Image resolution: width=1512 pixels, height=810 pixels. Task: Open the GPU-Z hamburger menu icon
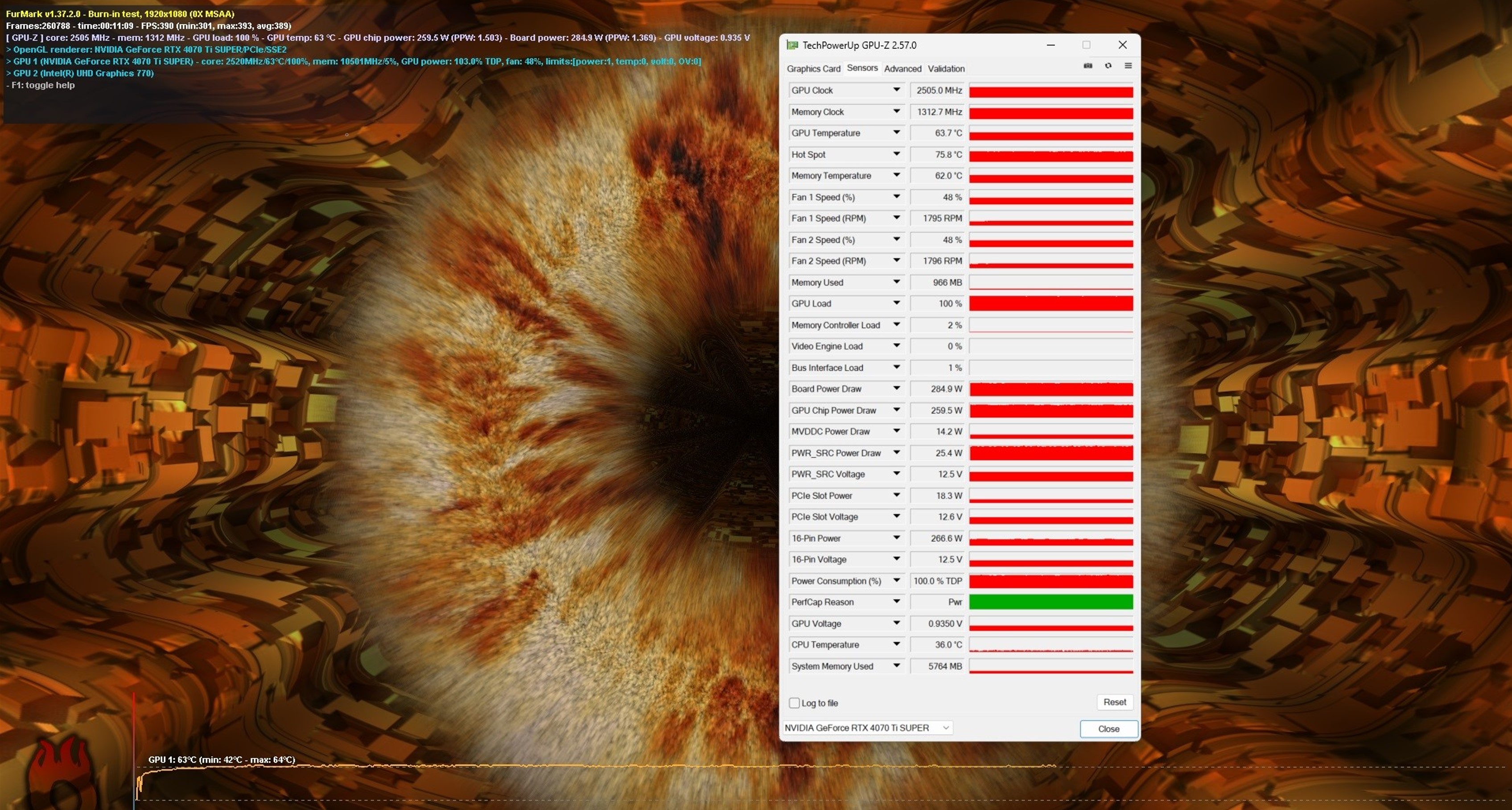pyautogui.click(x=1128, y=66)
